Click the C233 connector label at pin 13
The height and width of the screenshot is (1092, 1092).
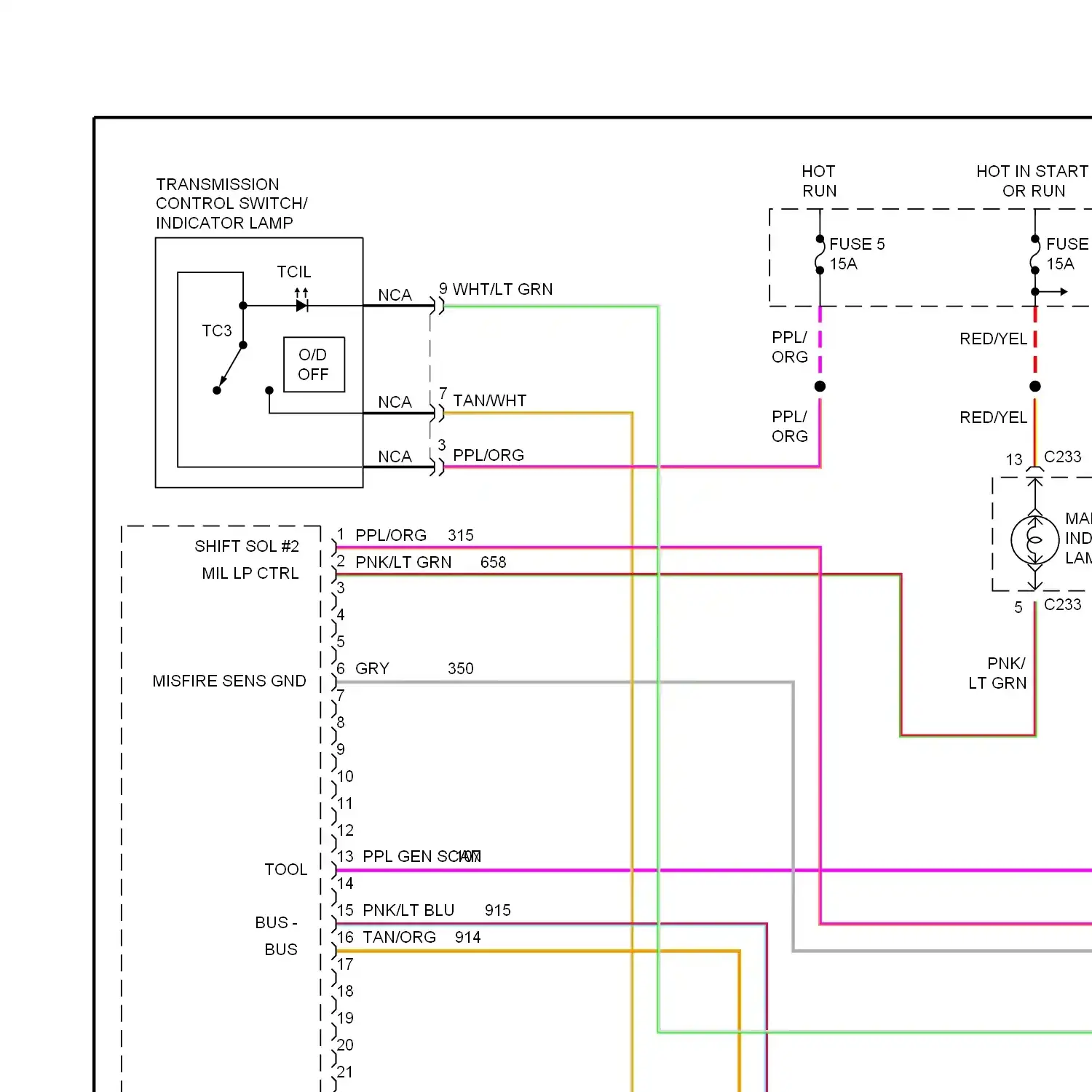(x=1062, y=456)
